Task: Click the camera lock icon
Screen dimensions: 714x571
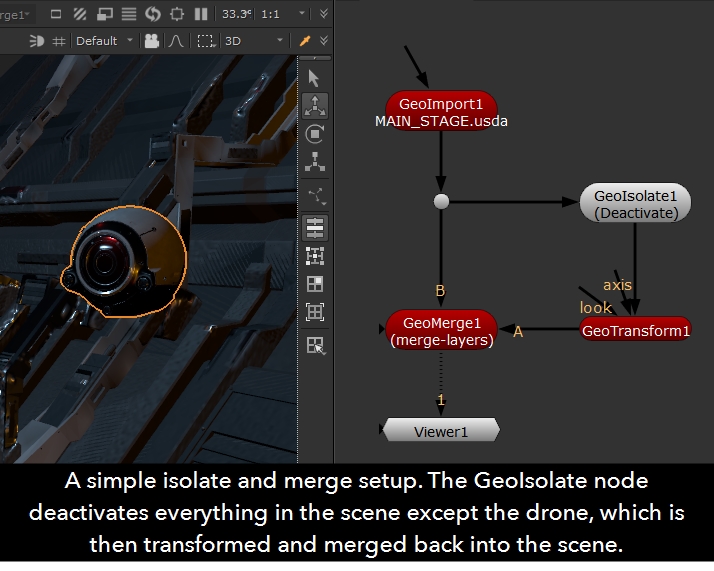Action: [152, 41]
